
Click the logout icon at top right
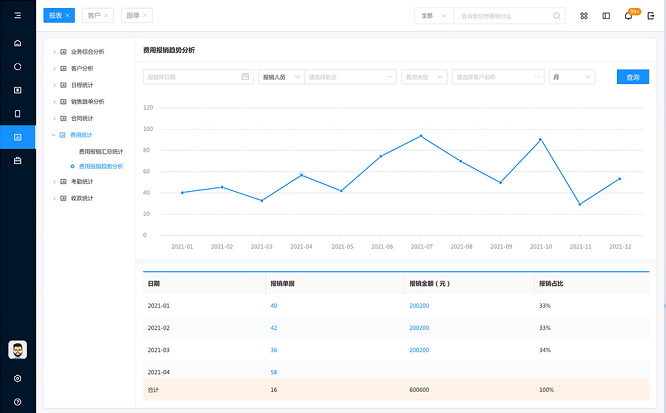(650, 16)
